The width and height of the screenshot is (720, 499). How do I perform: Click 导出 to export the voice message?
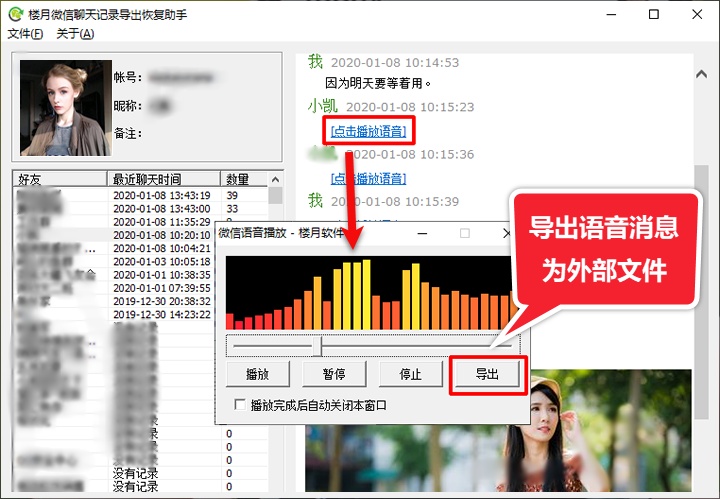(487, 374)
